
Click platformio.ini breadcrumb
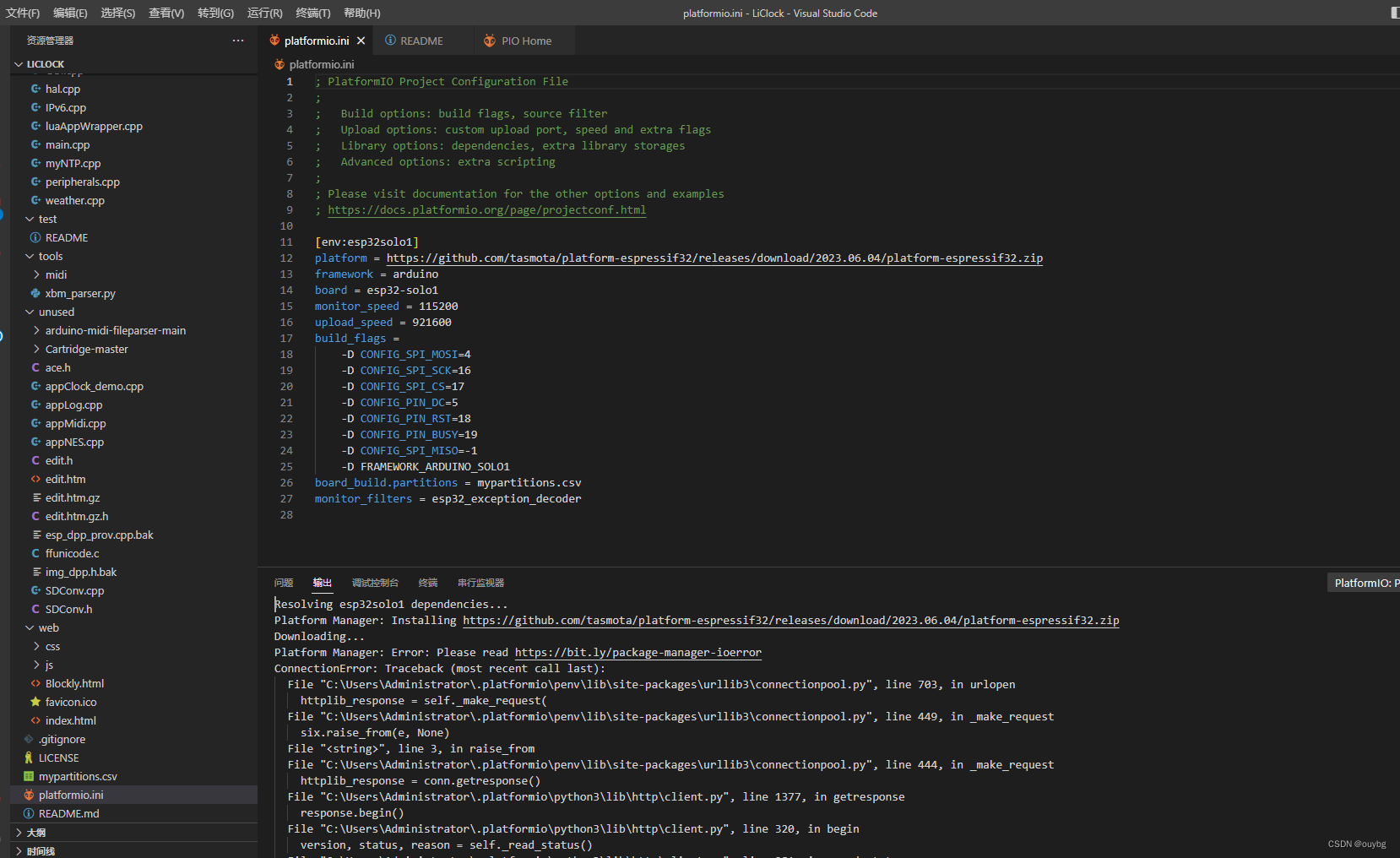(x=322, y=64)
